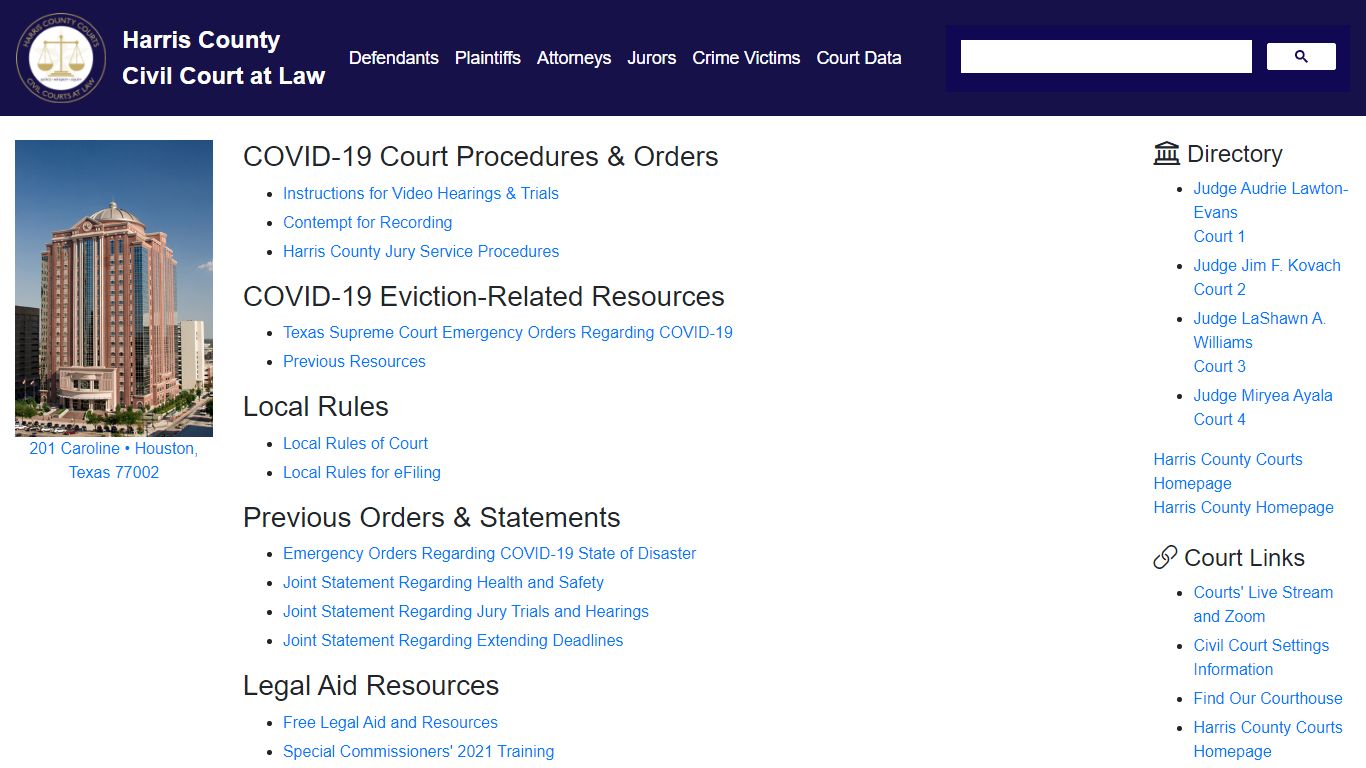Open Judge Miryea Ayala Court 4 link
This screenshot has height=768, width=1366.
click(x=1263, y=407)
